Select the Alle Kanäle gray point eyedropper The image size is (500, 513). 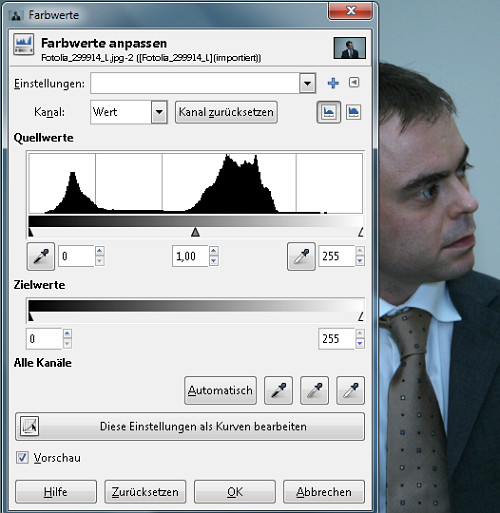314,390
